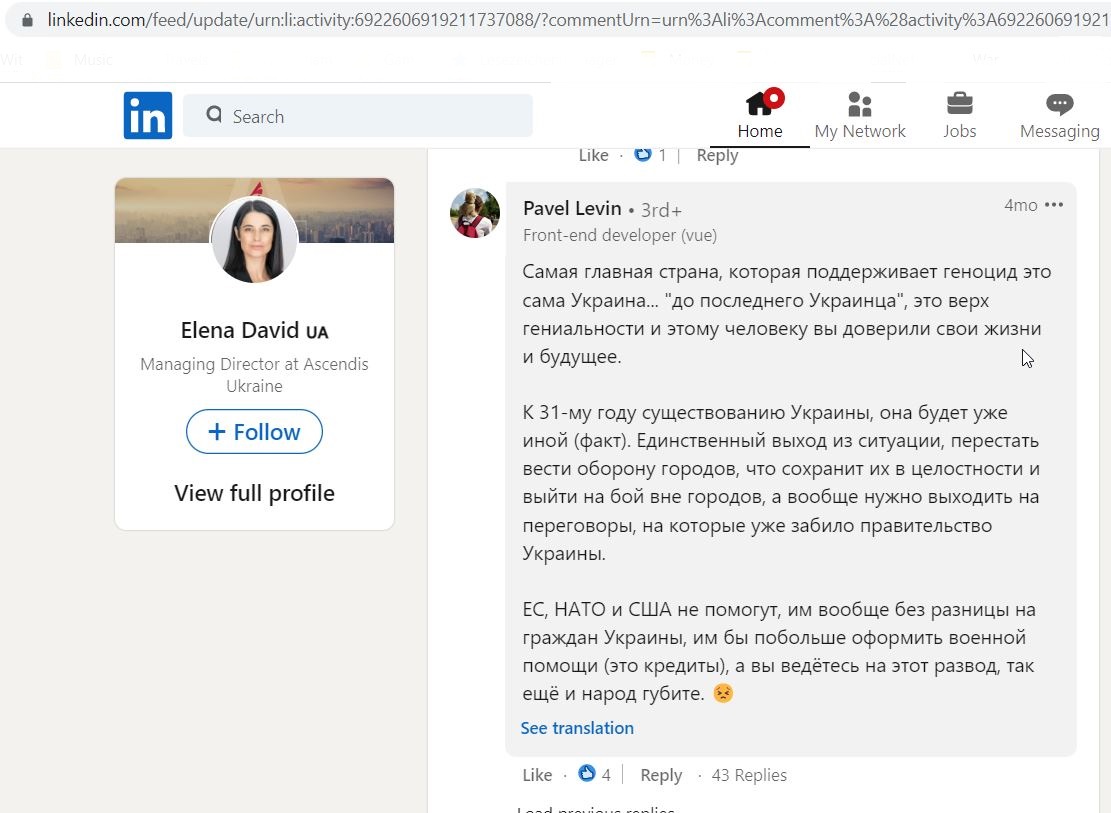Open Elena David UA name link
The height and width of the screenshot is (813, 1111).
pos(254,330)
